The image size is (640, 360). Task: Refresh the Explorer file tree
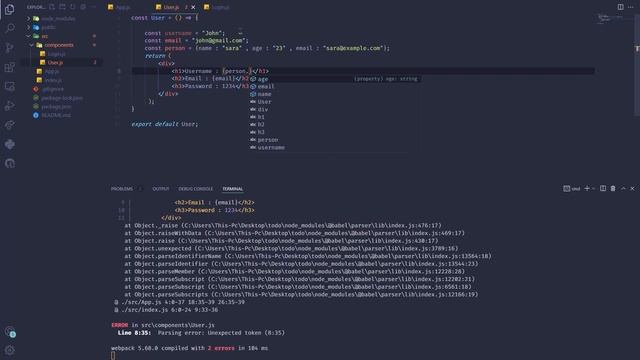click(73, 7)
